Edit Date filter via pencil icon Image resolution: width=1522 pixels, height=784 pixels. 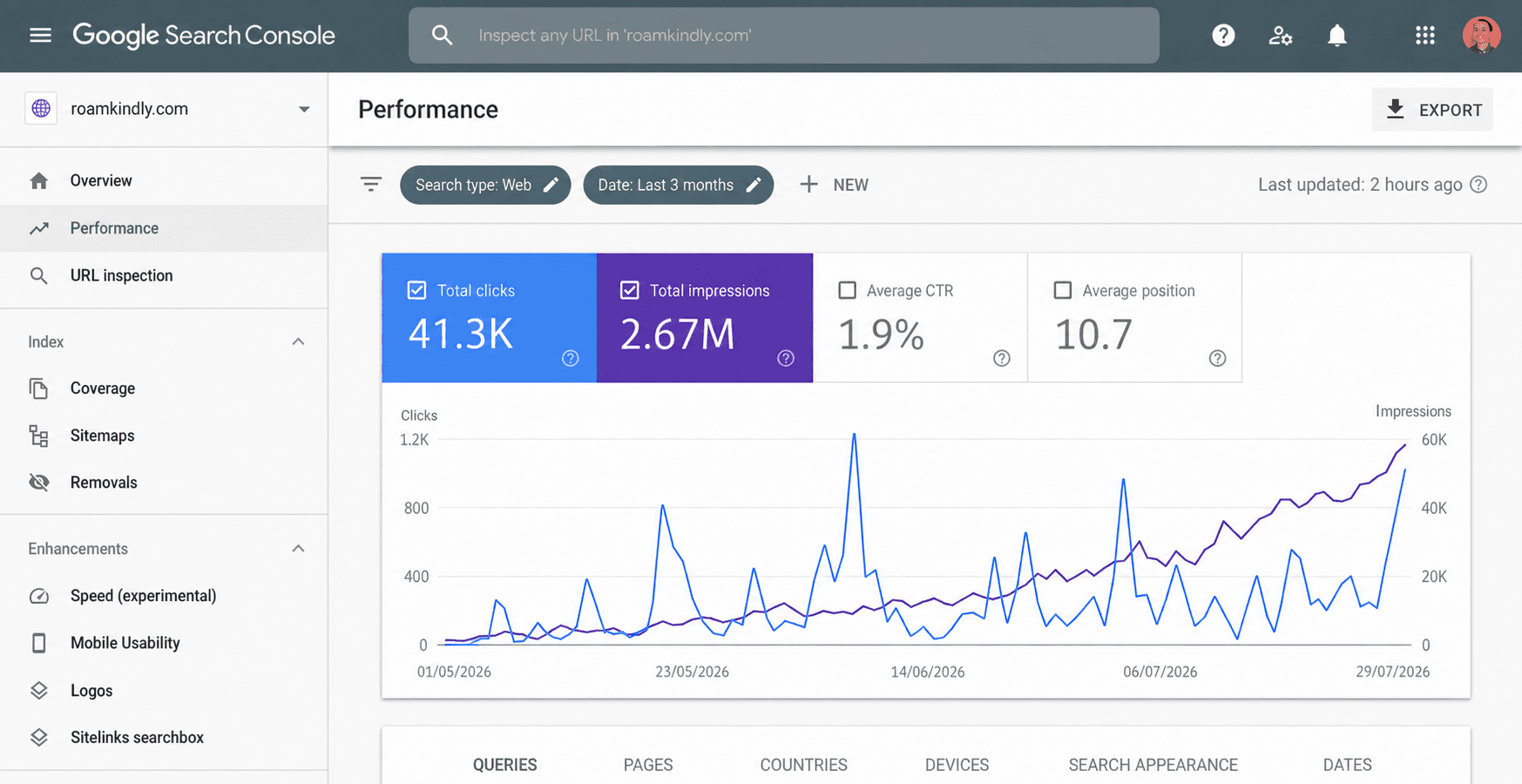754,185
